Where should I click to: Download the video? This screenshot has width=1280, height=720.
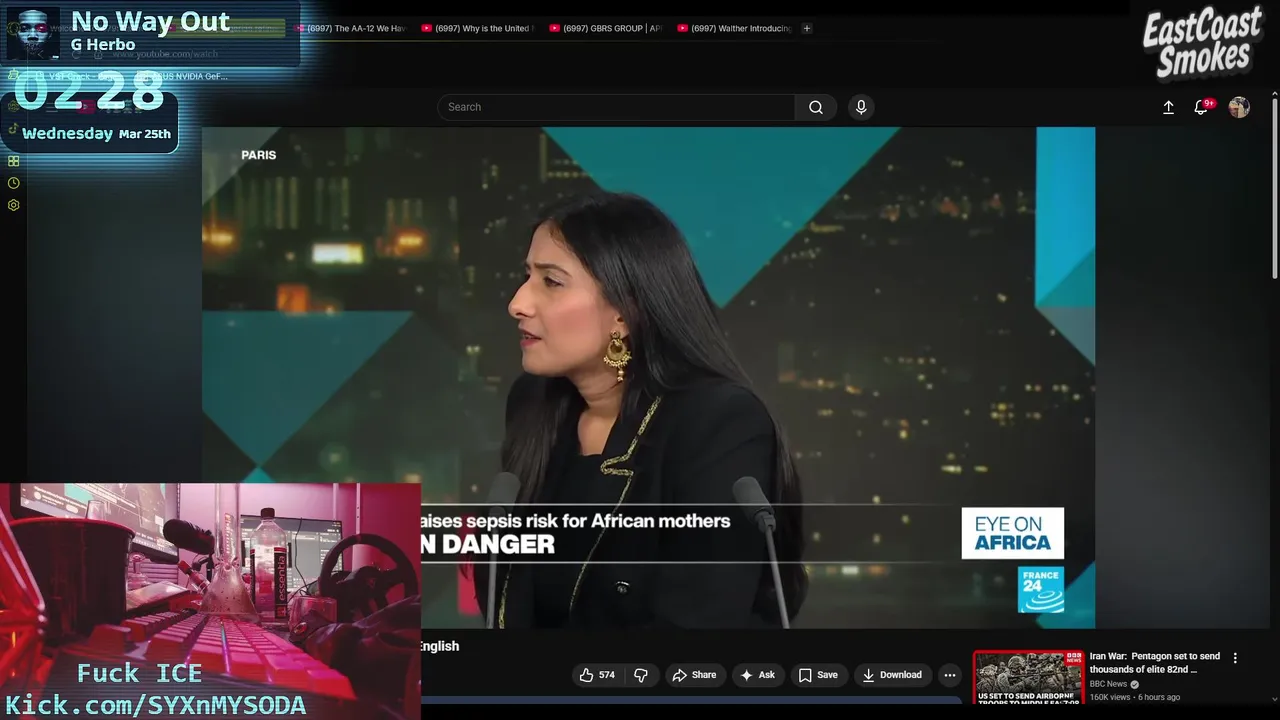(893, 675)
